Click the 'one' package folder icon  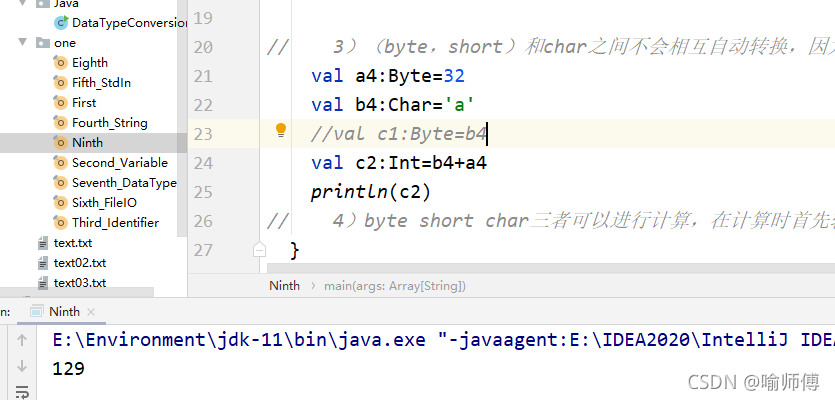tap(43, 43)
